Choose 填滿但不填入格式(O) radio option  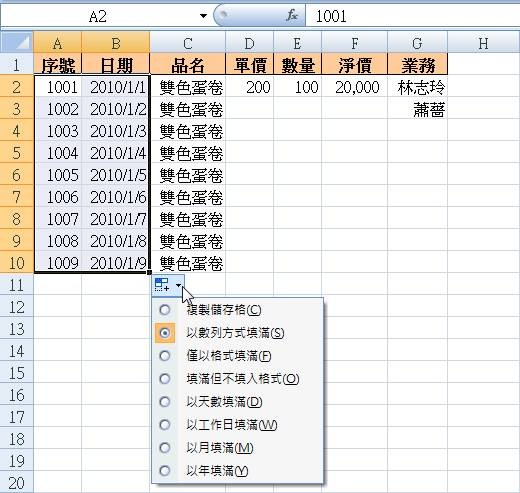pos(165,379)
